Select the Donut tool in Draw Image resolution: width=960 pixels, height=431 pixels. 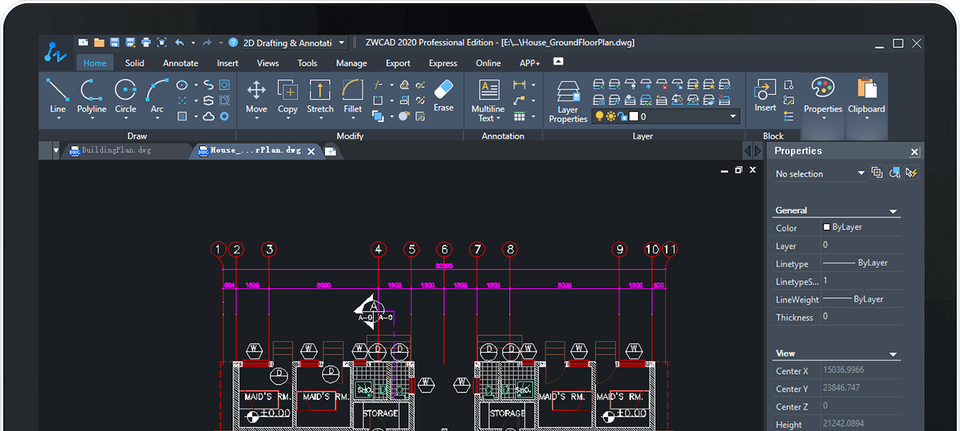[225, 116]
